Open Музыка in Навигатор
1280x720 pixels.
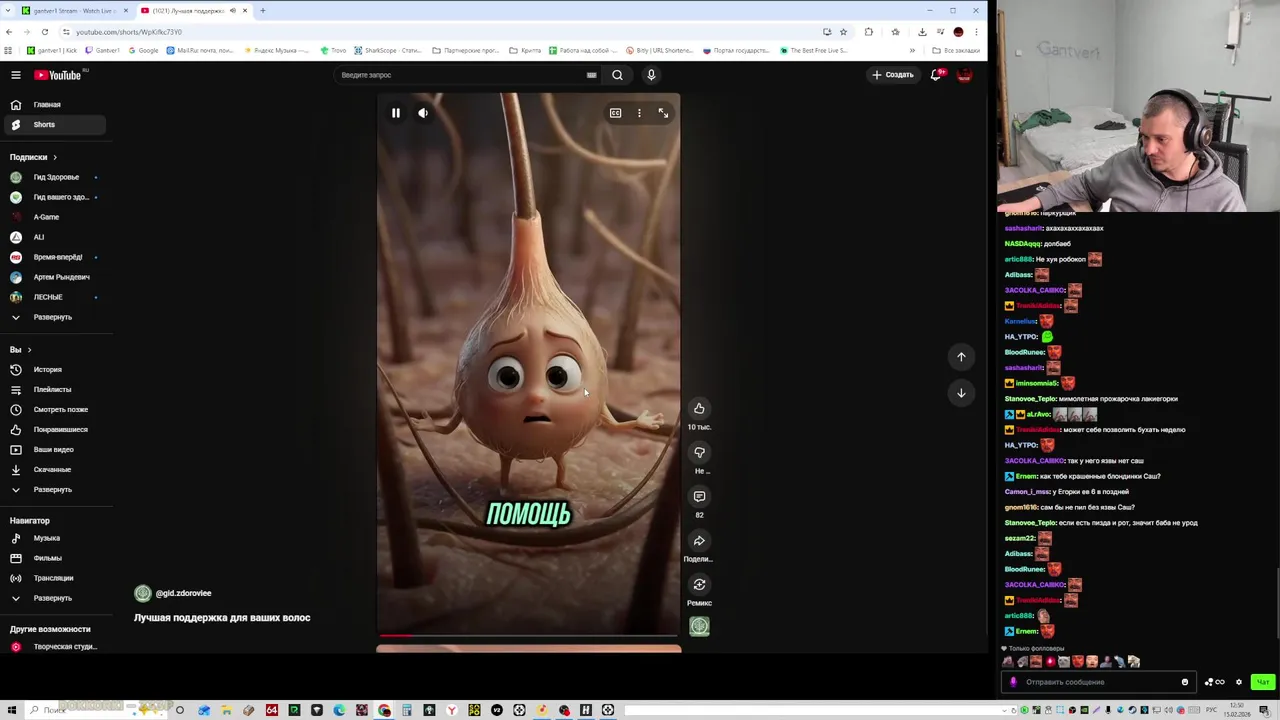55,538
